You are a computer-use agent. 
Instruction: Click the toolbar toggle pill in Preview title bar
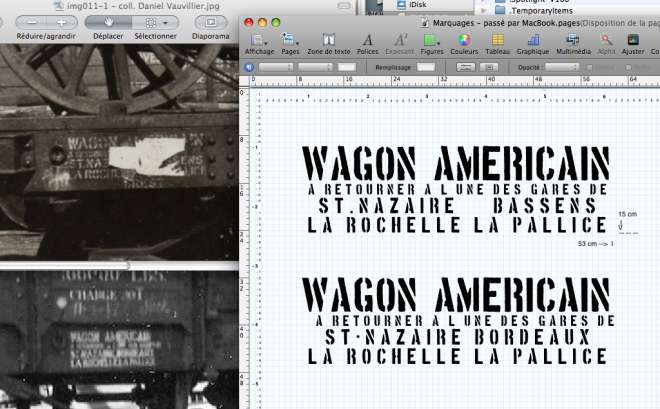click(x=344, y=5)
